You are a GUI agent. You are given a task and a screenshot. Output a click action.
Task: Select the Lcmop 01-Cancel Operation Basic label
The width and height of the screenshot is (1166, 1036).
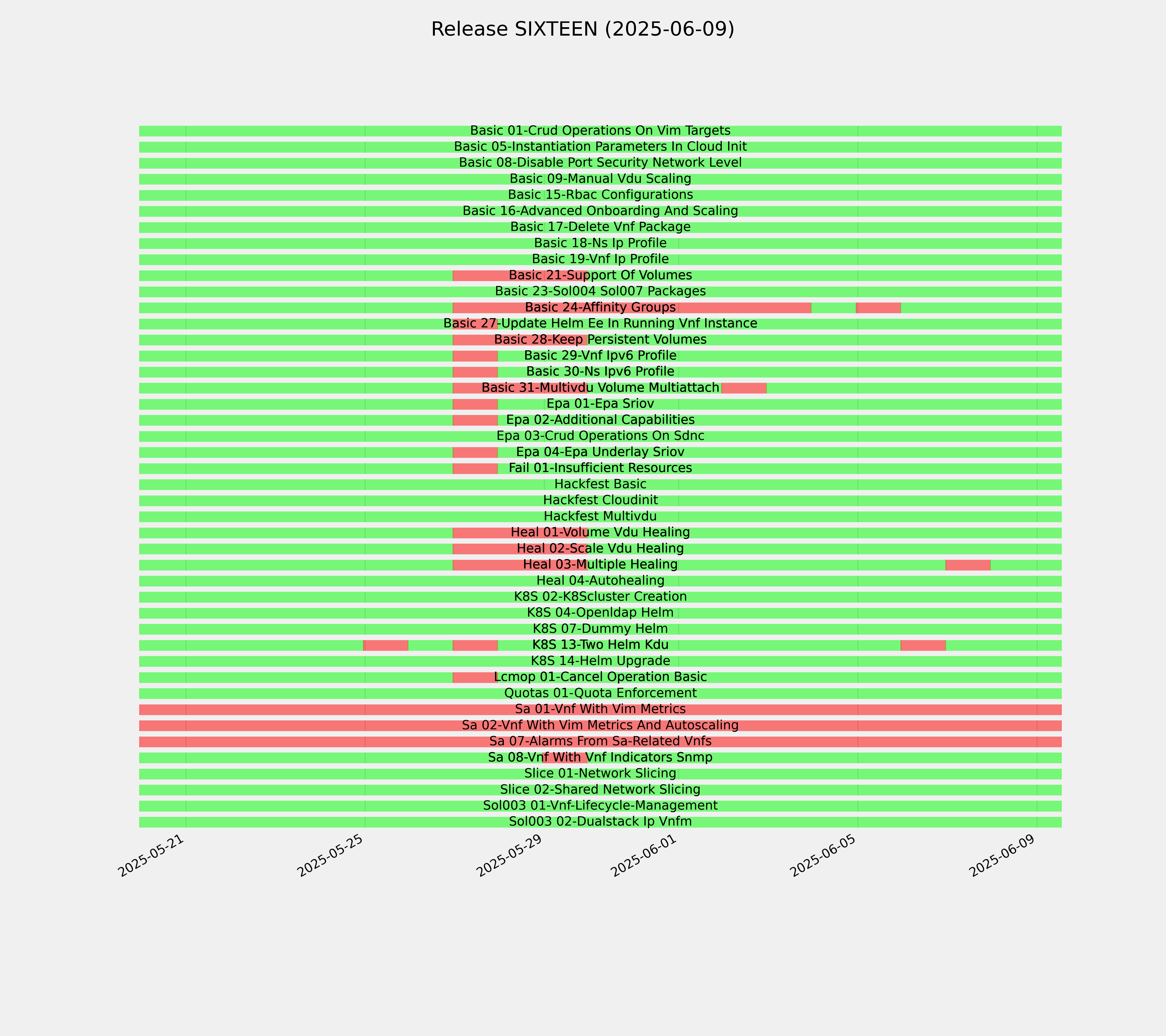point(600,677)
